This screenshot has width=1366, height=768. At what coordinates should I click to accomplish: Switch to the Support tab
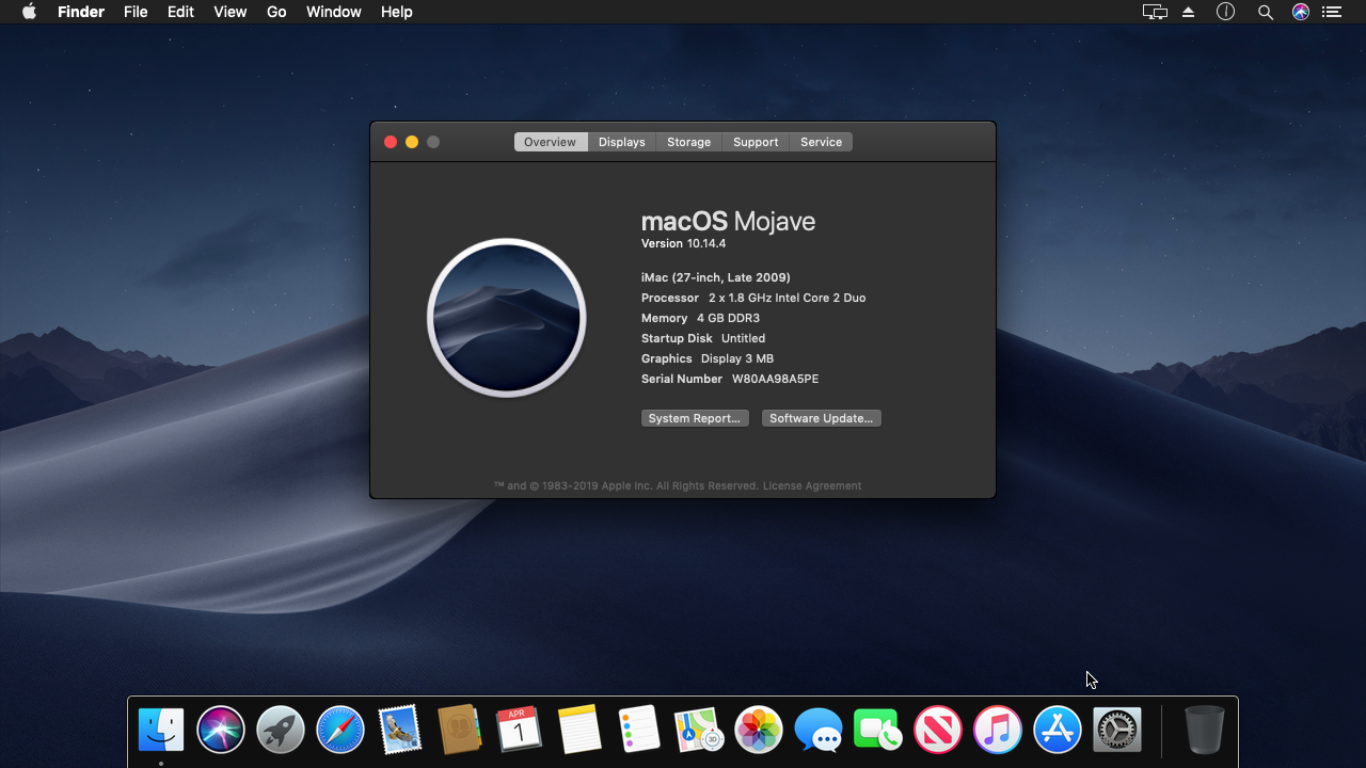tap(756, 142)
